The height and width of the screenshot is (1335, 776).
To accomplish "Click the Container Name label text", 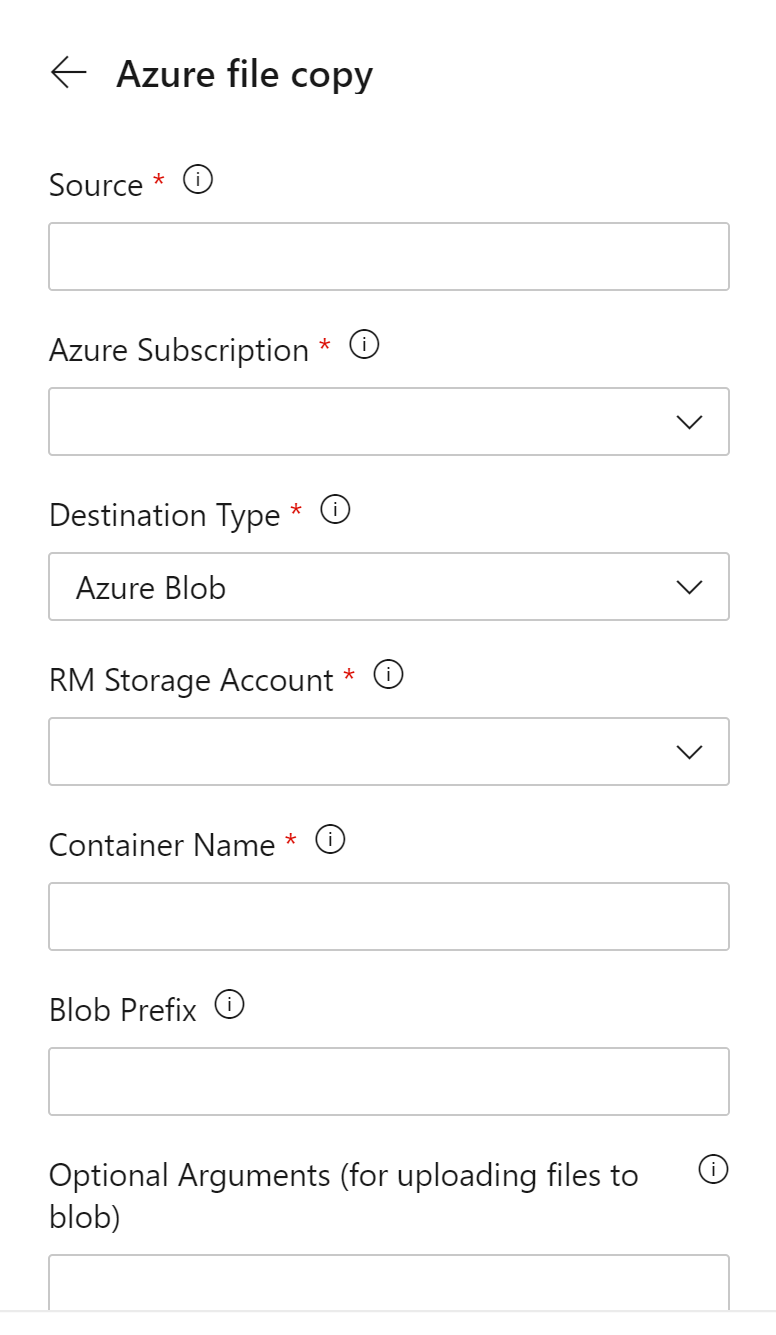I will coord(162,845).
